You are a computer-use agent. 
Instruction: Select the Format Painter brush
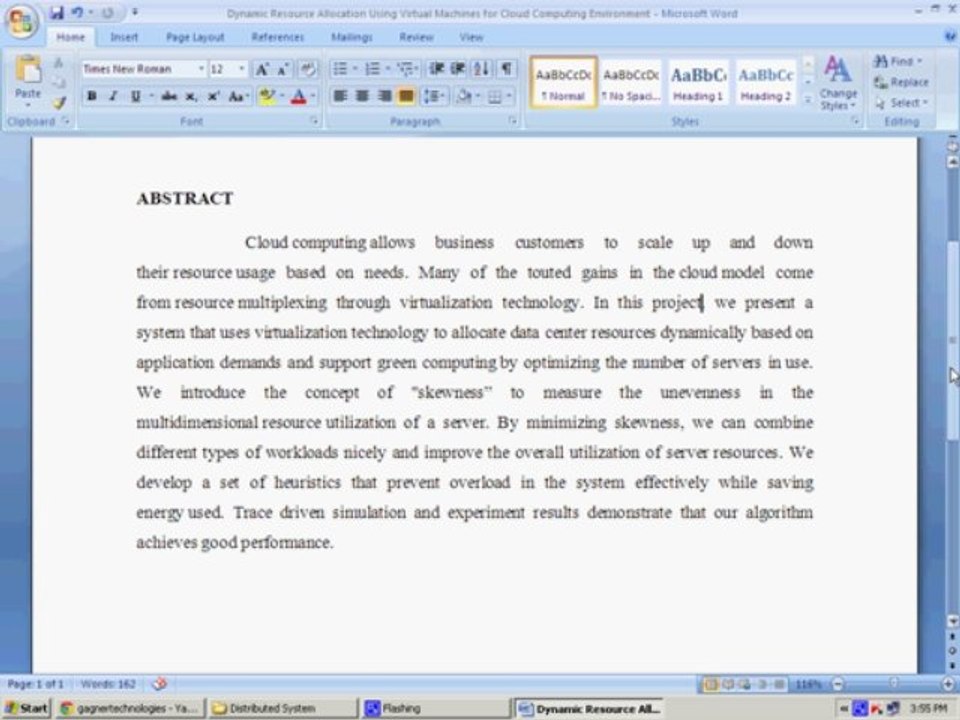(x=59, y=103)
